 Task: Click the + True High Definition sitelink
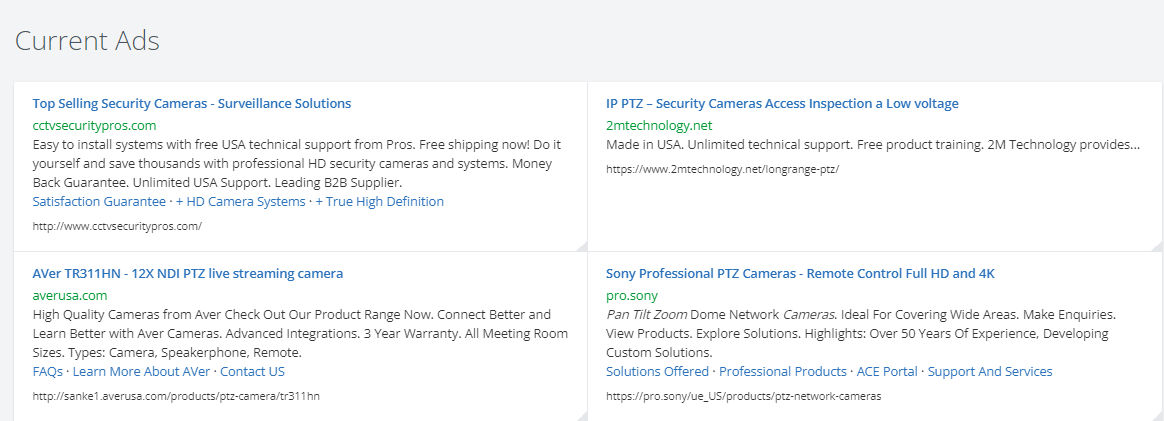pos(379,201)
